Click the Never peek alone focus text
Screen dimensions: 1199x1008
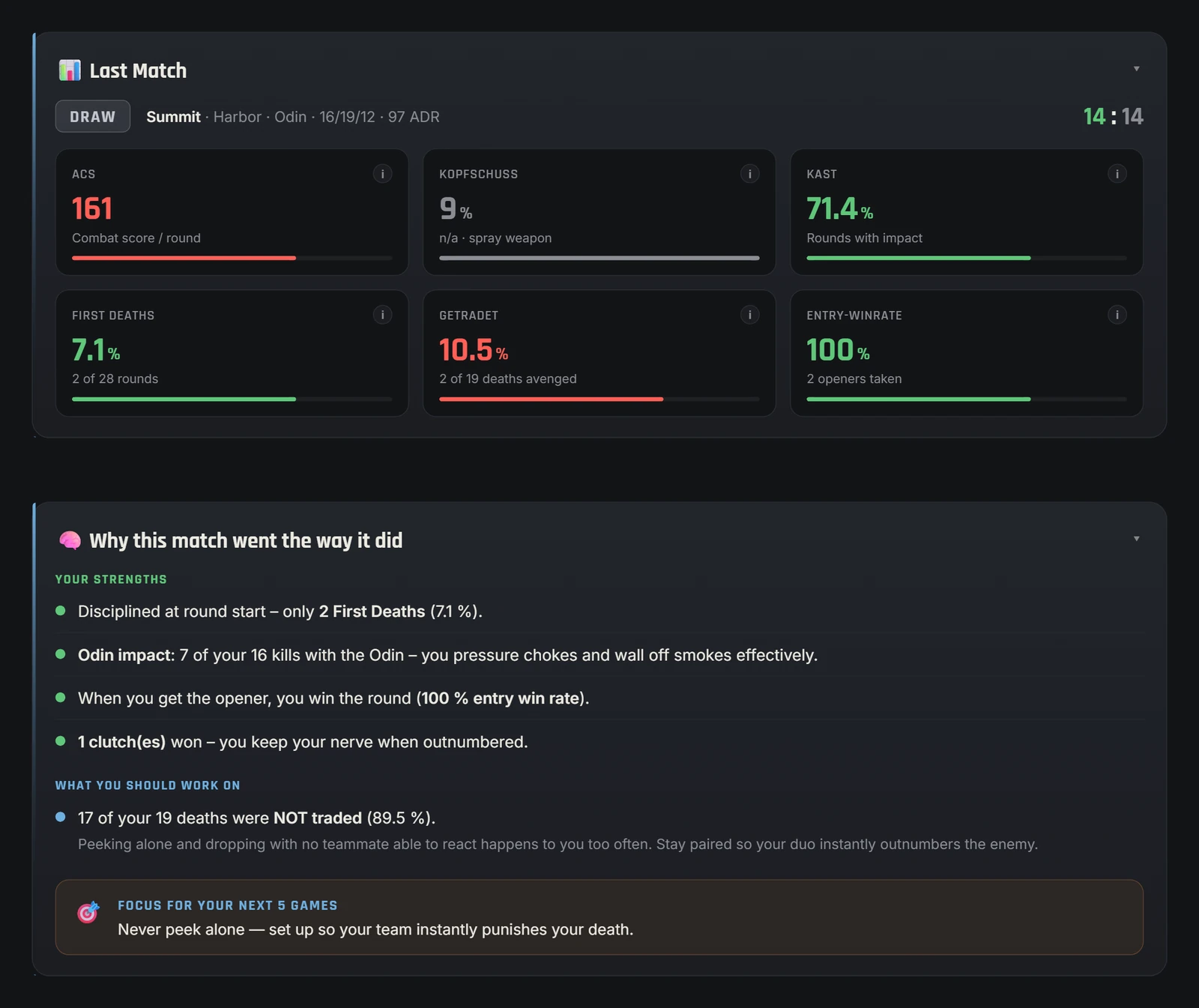pos(375,929)
